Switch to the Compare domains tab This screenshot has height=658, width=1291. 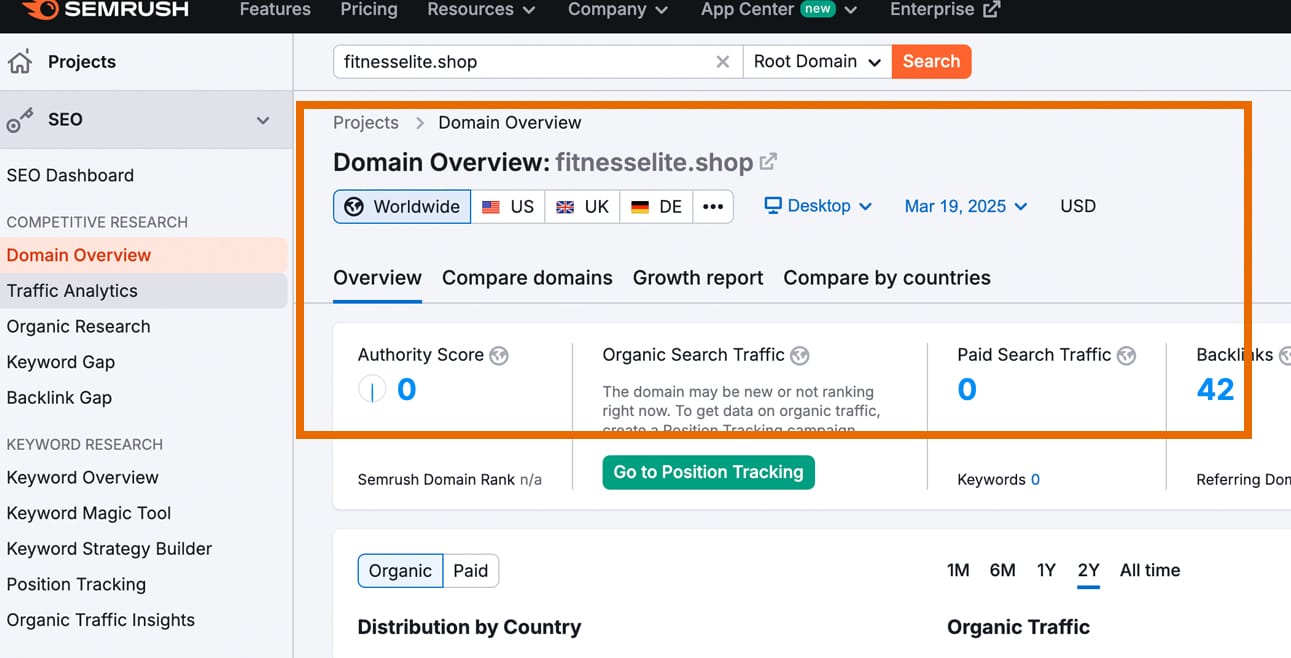click(527, 278)
